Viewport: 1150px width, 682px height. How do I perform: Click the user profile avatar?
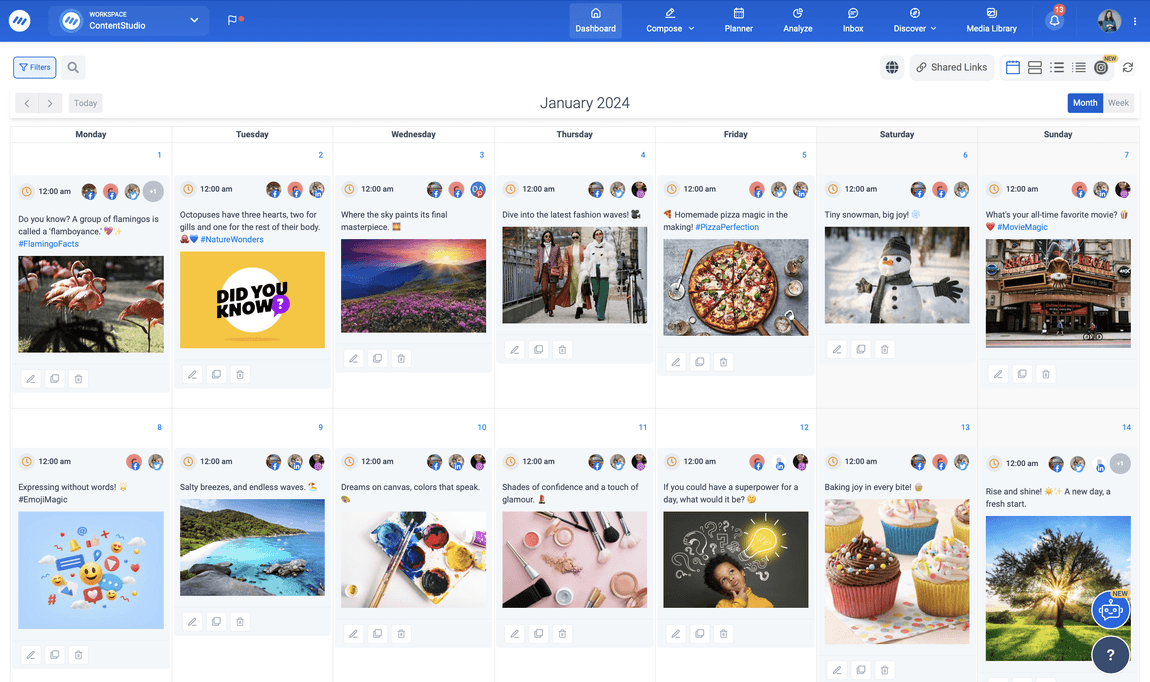1109,20
